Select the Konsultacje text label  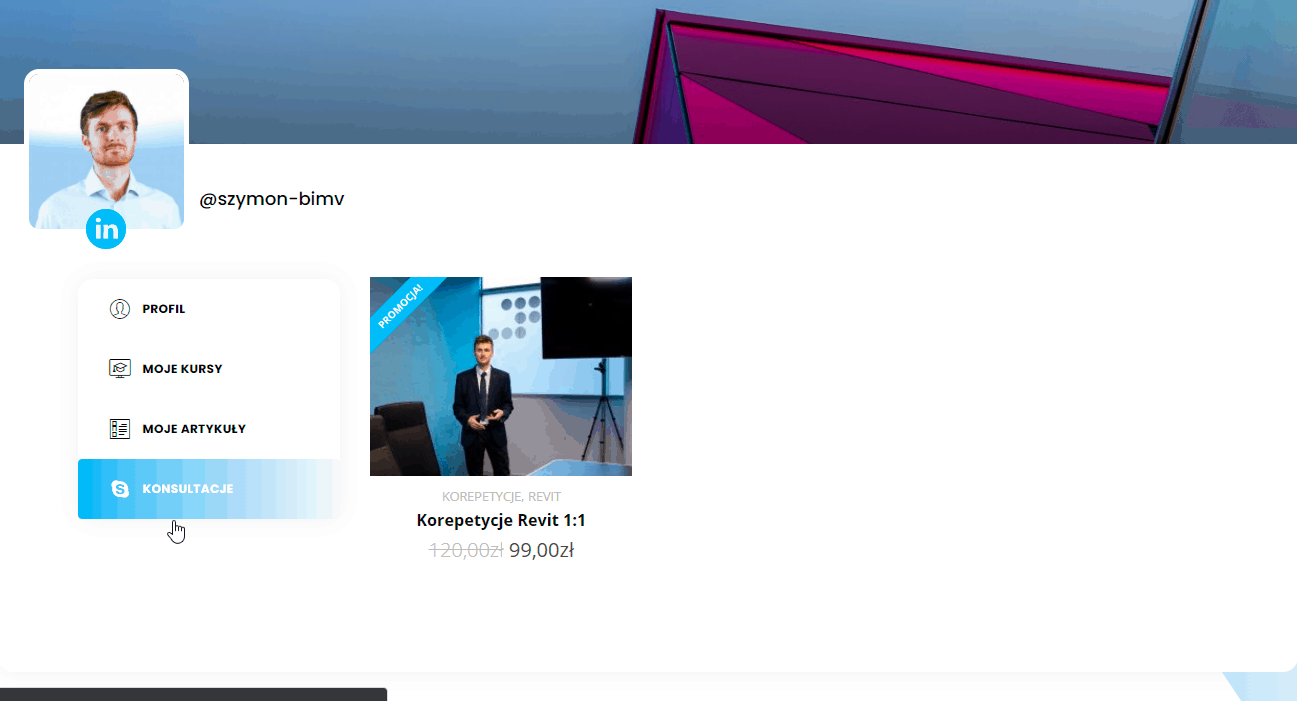(188, 489)
